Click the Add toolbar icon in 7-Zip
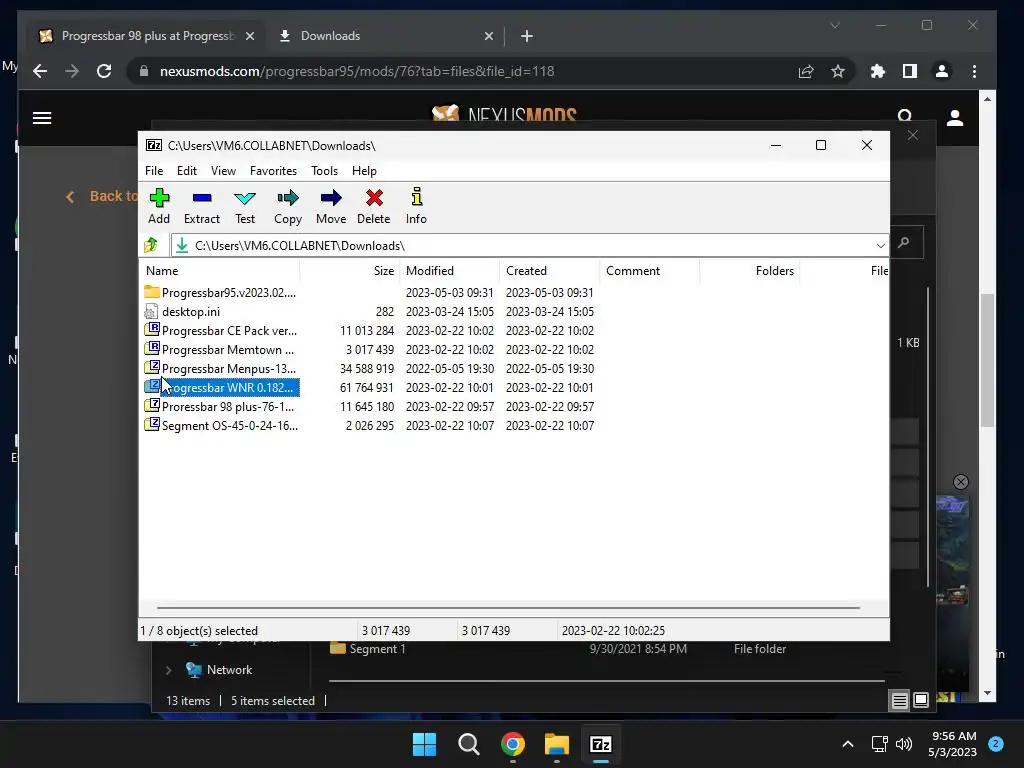 (159, 206)
